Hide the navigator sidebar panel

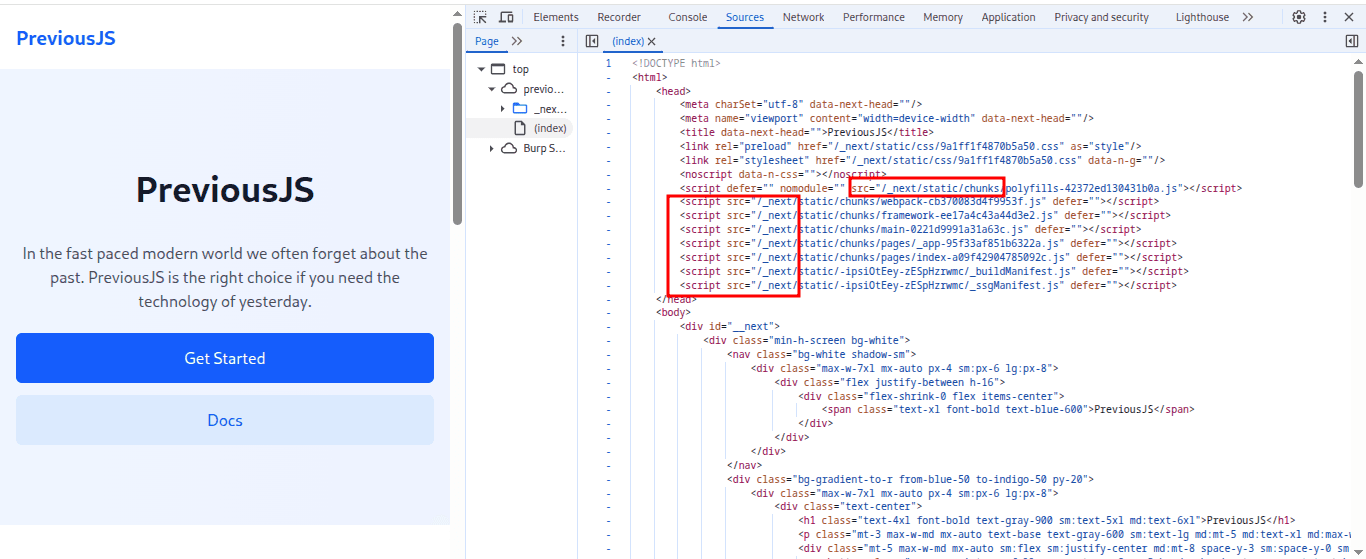click(592, 41)
